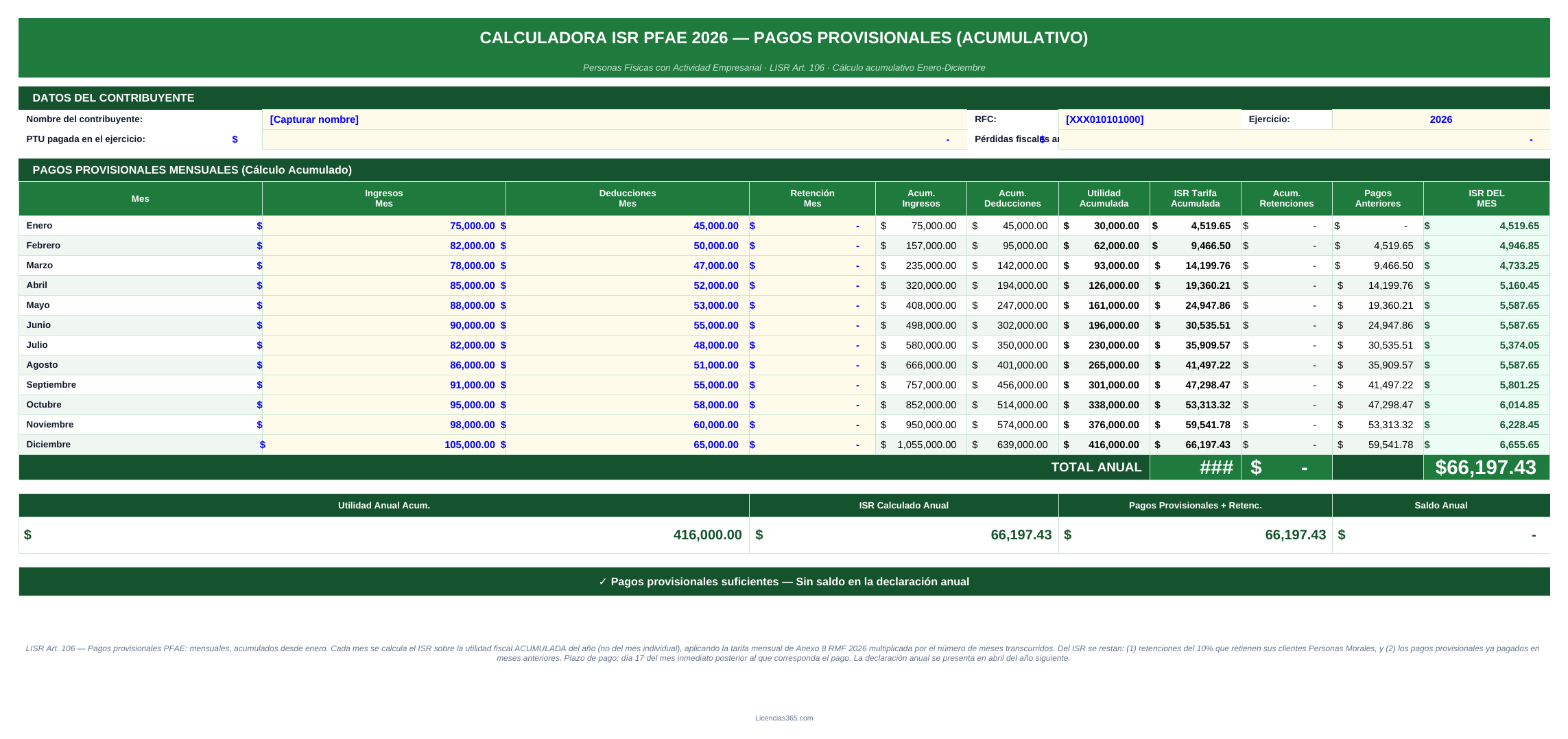Click ISR del mes 5,160.45
Viewport: 1568px width, 739px height.
[1486, 285]
